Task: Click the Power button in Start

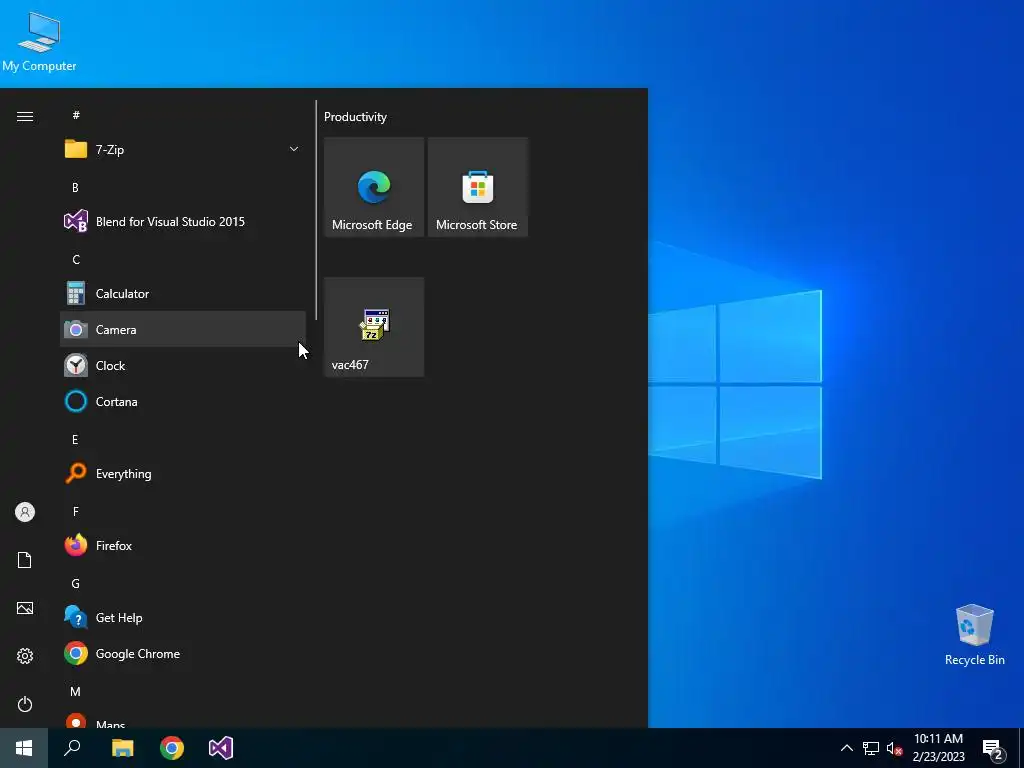Action: [25, 704]
